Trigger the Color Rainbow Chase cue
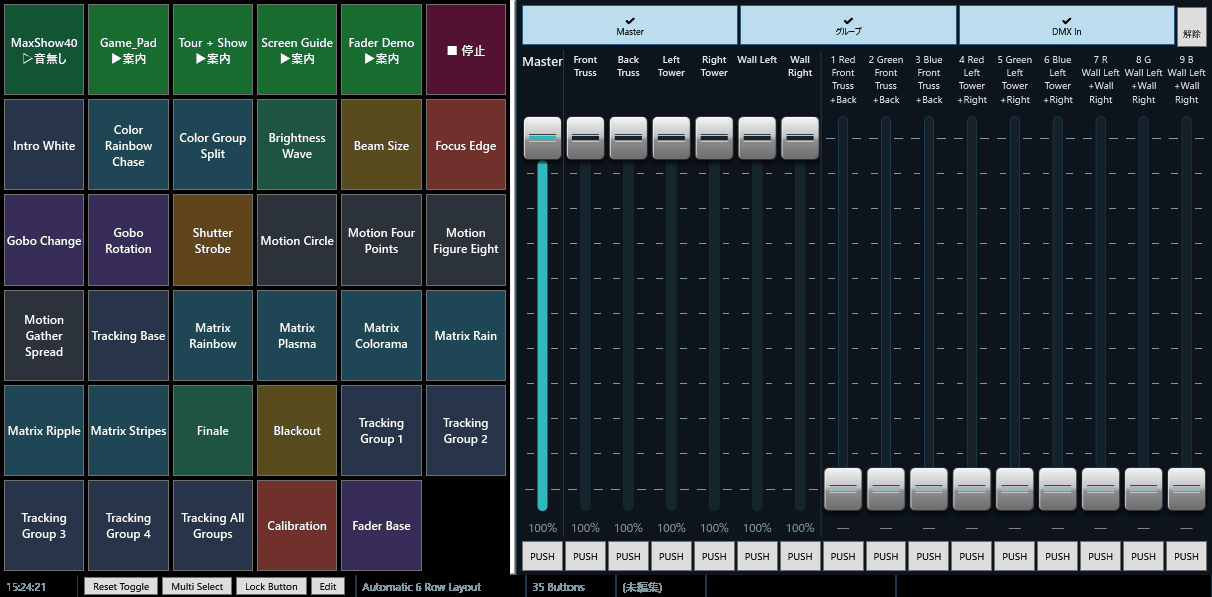Viewport: 1212px width, 597px height. [128, 145]
